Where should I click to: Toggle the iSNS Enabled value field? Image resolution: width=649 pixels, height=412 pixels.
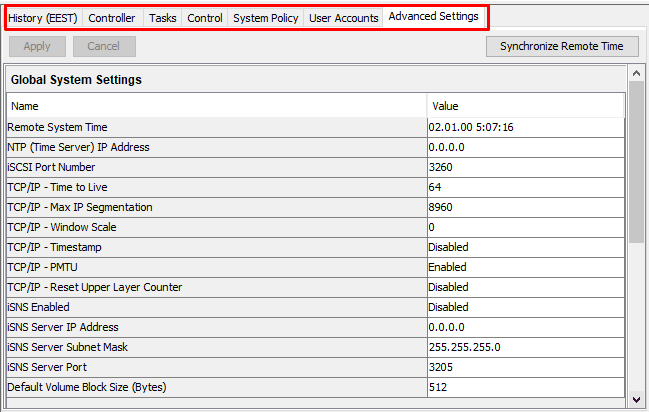(x=524, y=307)
